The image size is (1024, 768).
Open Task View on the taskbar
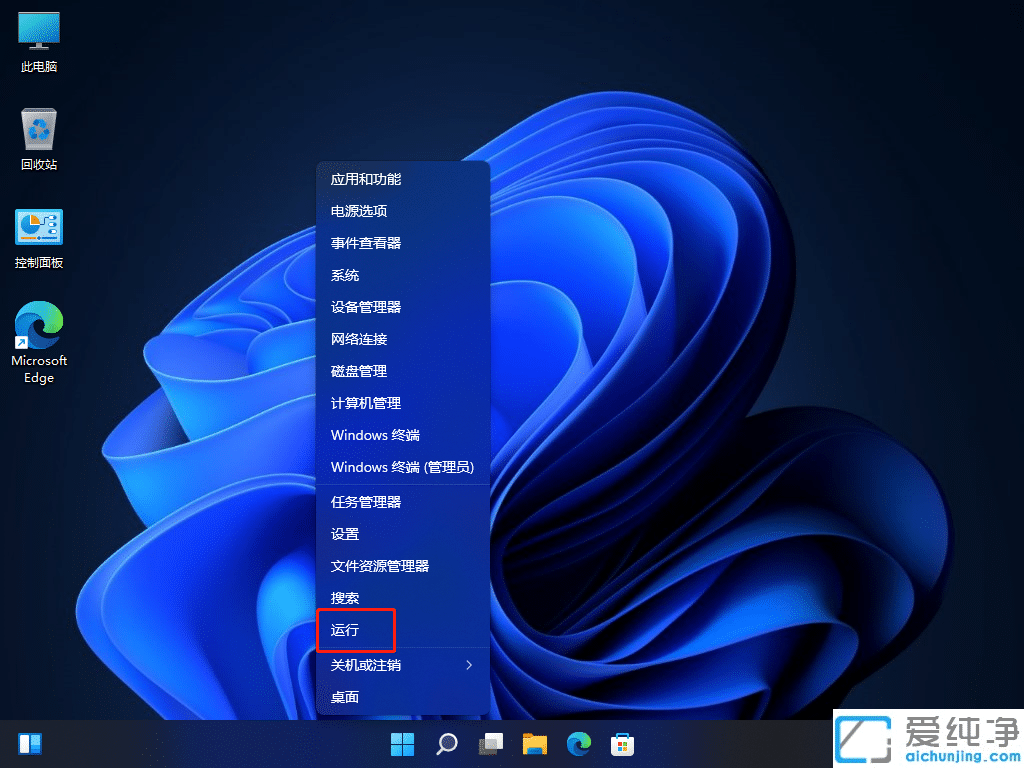pos(490,744)
